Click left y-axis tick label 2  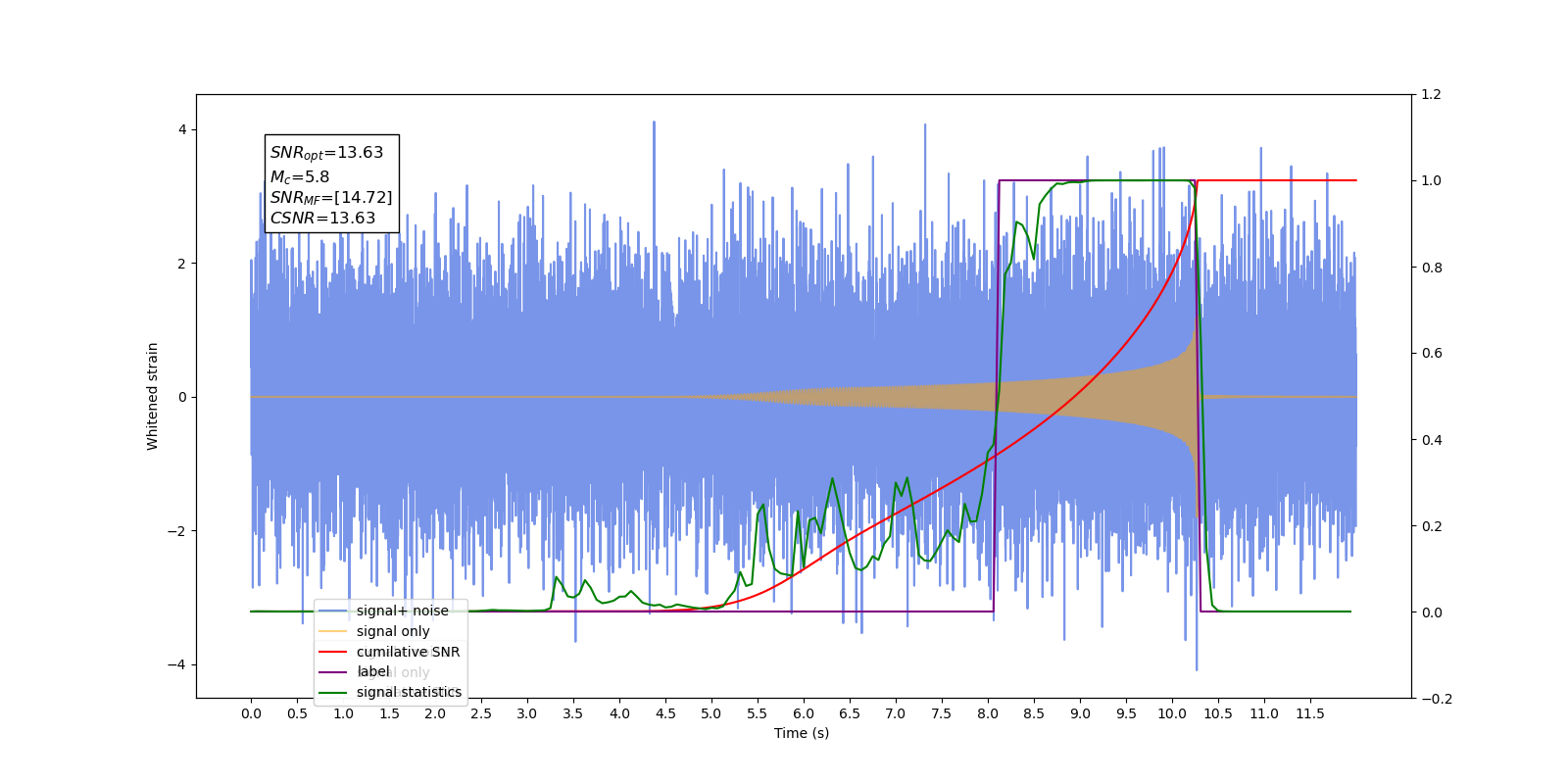coord(182,264)
